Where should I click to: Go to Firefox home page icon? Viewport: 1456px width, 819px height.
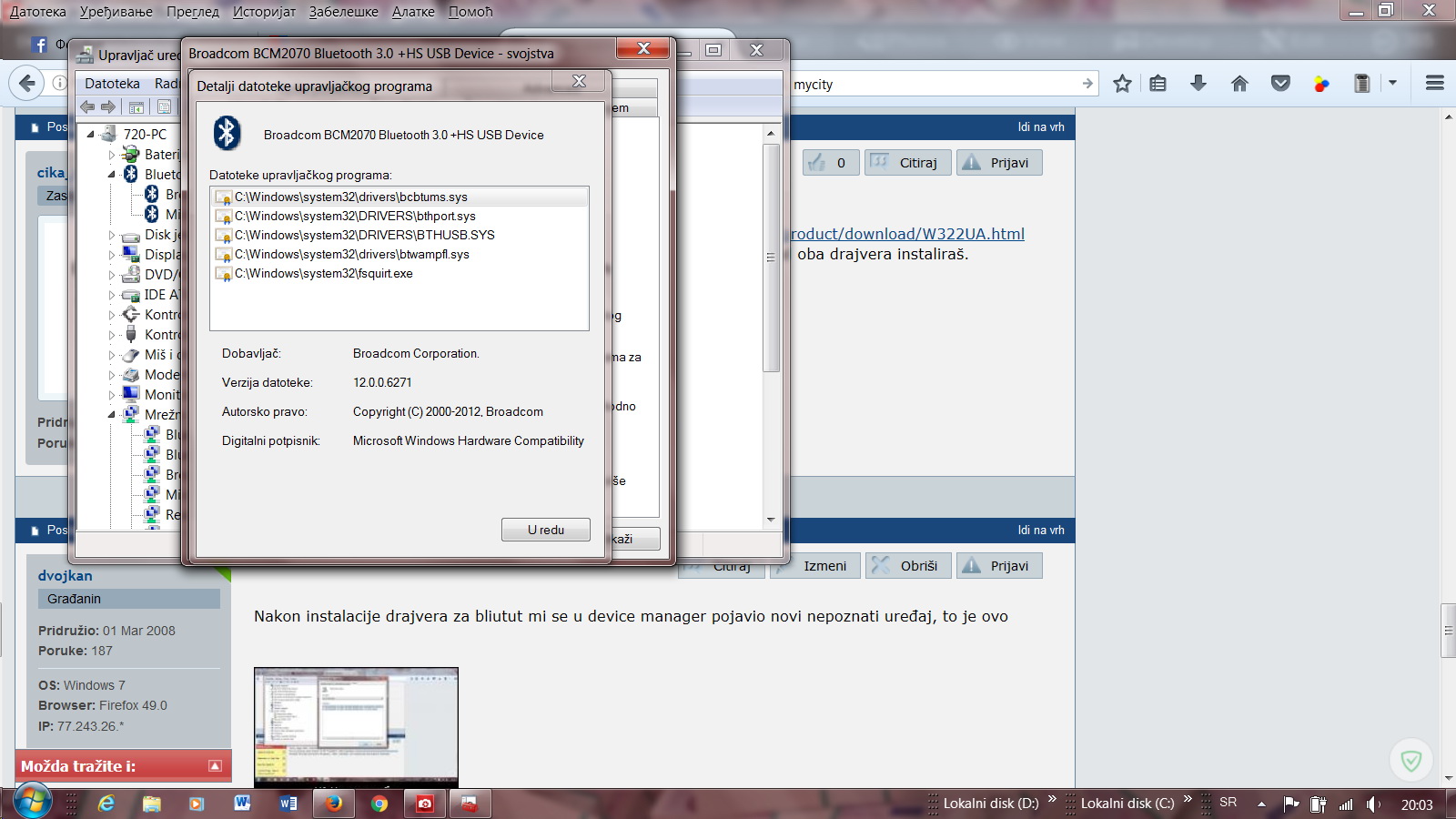pos(1239,84)
